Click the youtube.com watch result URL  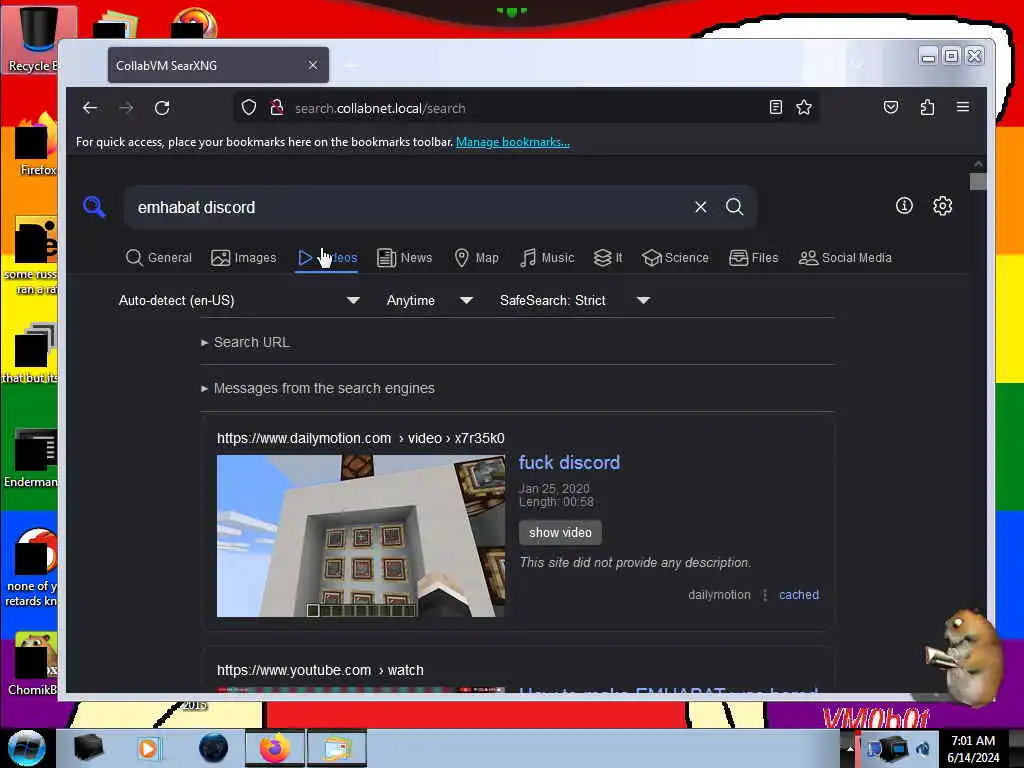coord(320,670)
